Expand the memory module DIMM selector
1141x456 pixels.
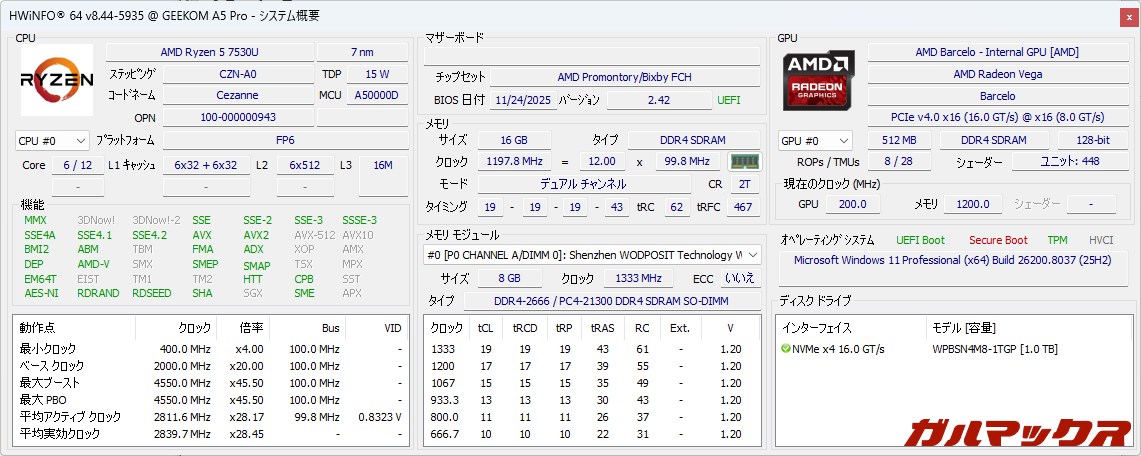click(x=592, y=255)
